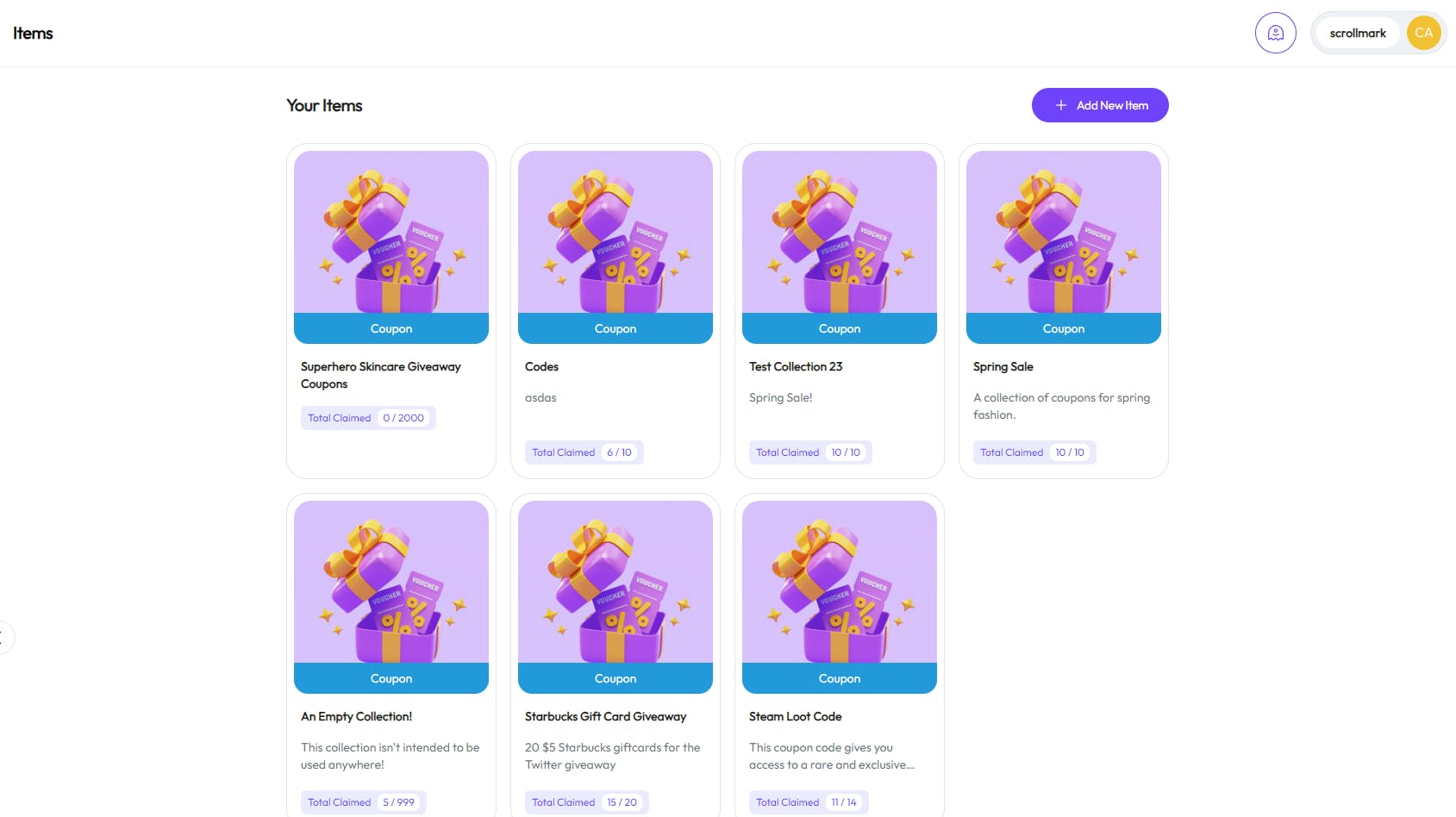
Task: Open the Steam Loot Code image
Action: pos(840,582)
